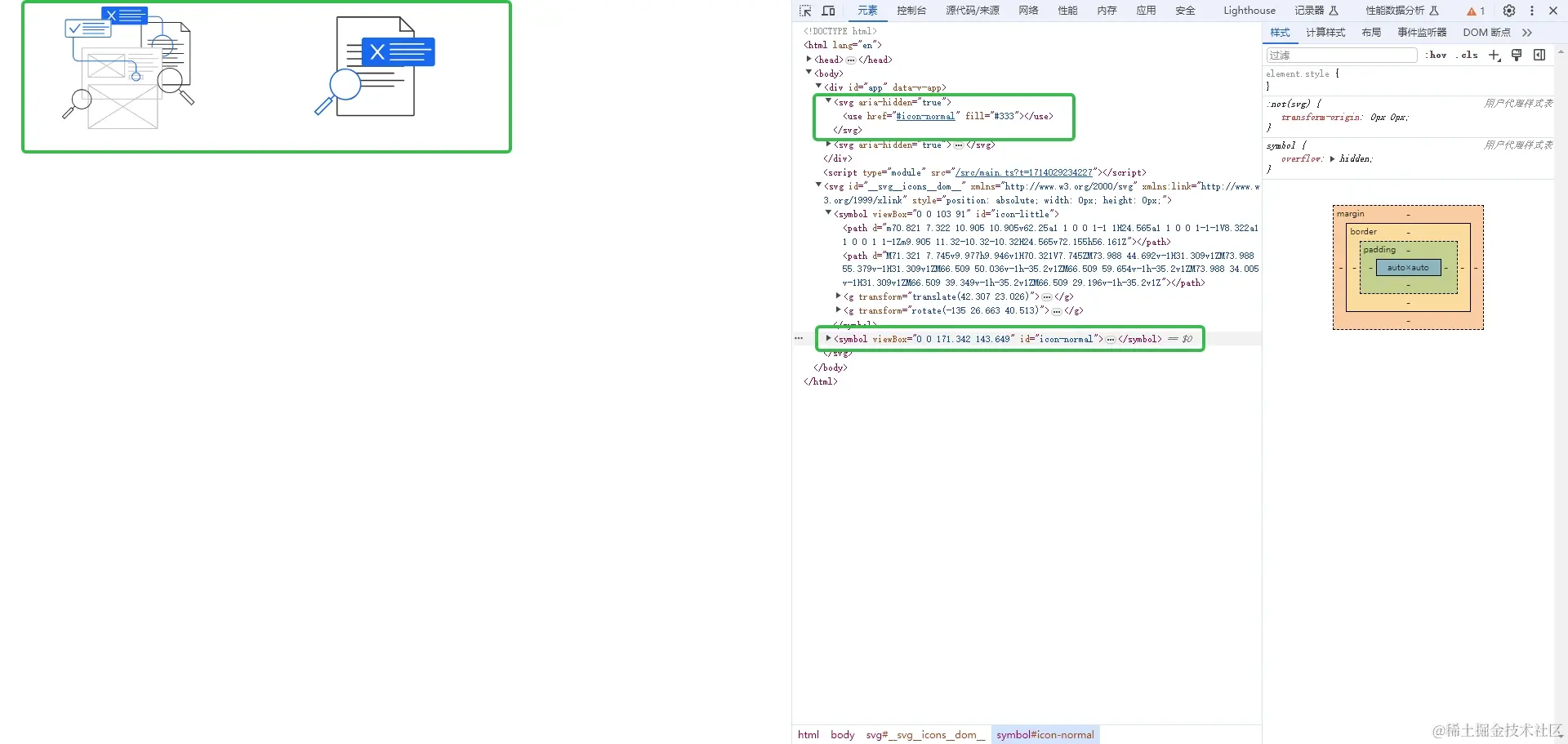Expand the head element
Screen dimensions: 1568x744
[809, 59]
